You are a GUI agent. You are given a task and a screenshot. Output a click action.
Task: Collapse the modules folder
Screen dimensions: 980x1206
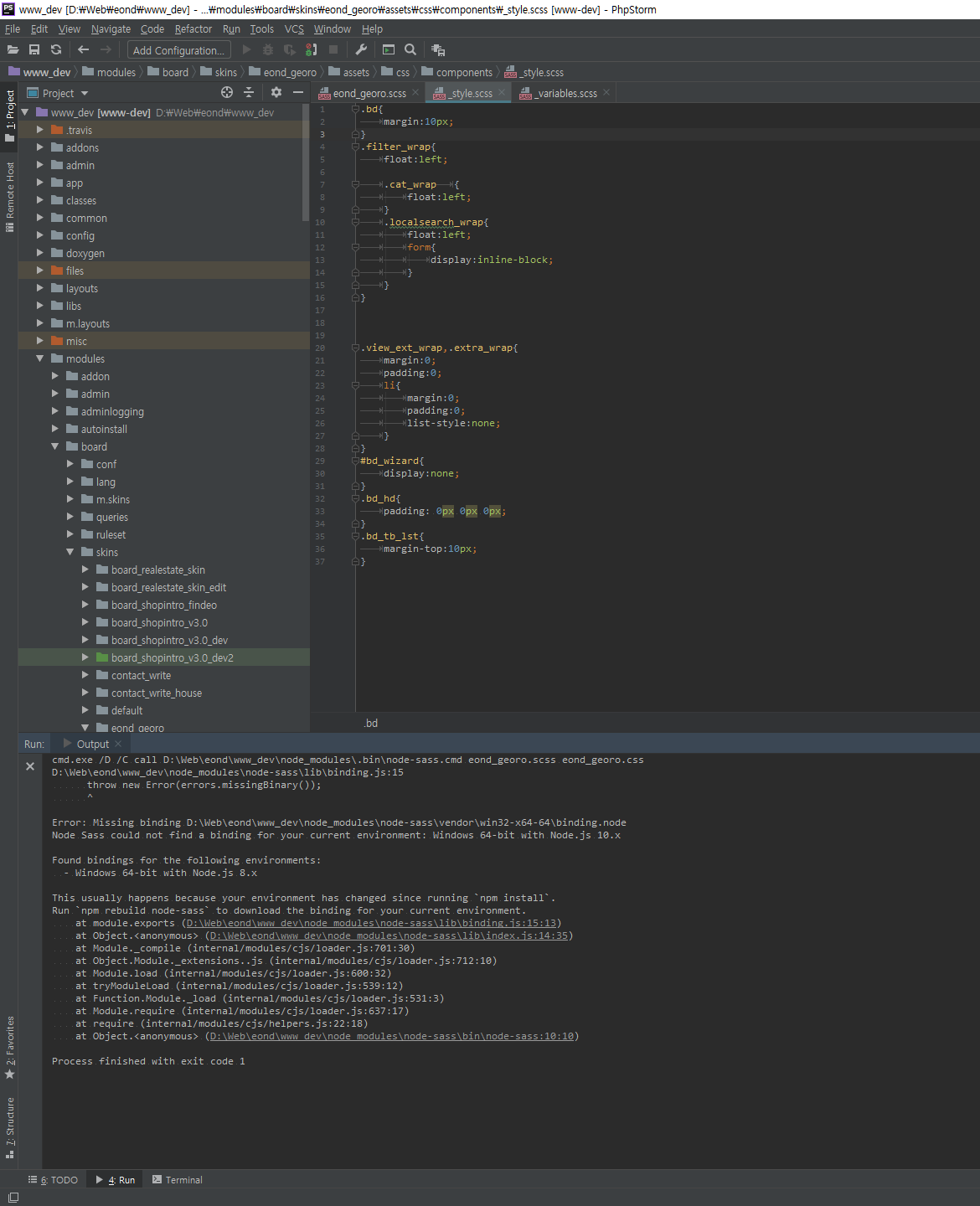click(x=39, y=358)
